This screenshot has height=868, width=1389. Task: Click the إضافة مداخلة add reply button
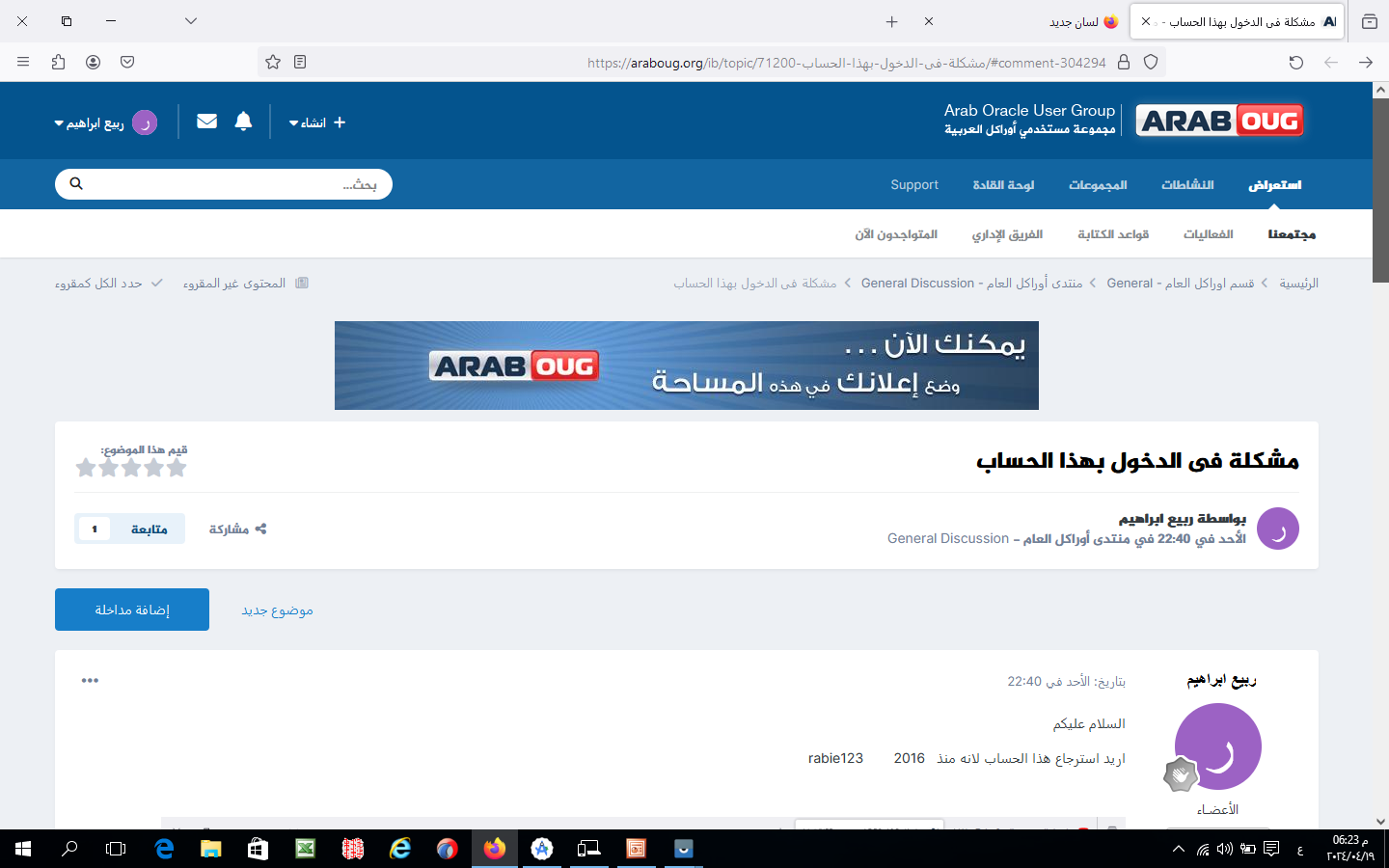click(x=132, y=610)
